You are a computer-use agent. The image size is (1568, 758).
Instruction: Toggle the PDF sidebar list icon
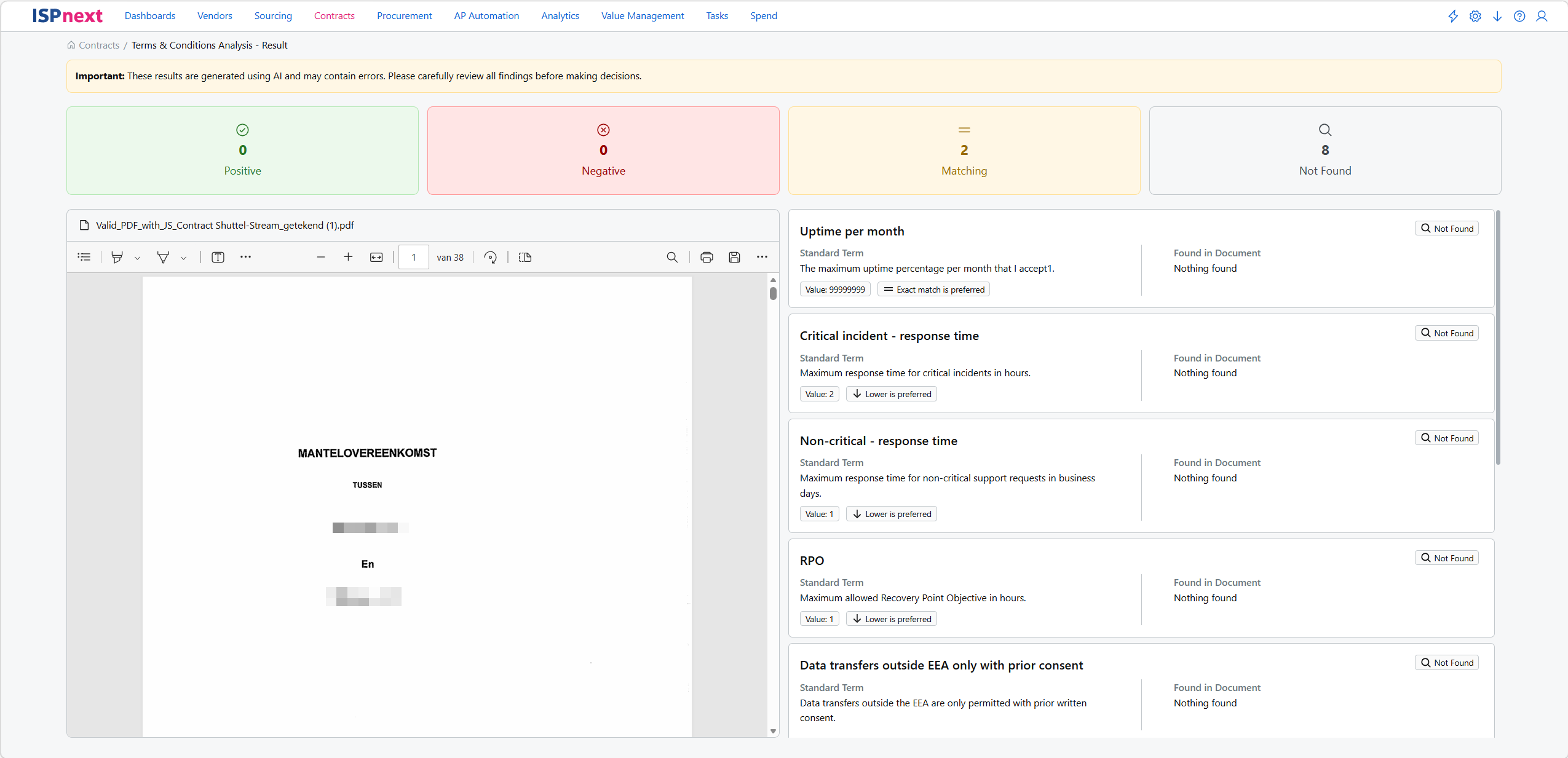click(84, 257)
